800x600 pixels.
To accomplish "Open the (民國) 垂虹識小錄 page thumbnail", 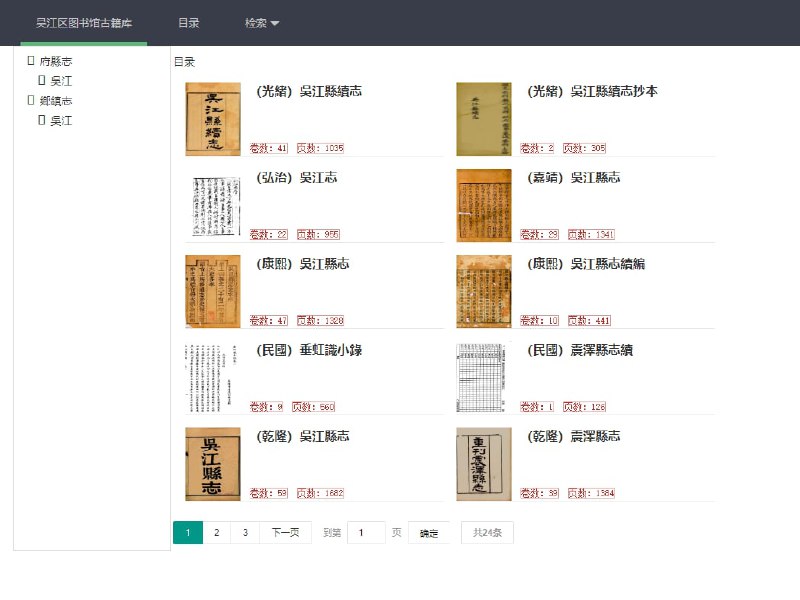I will pyautogui.click(x=213, y=378).
